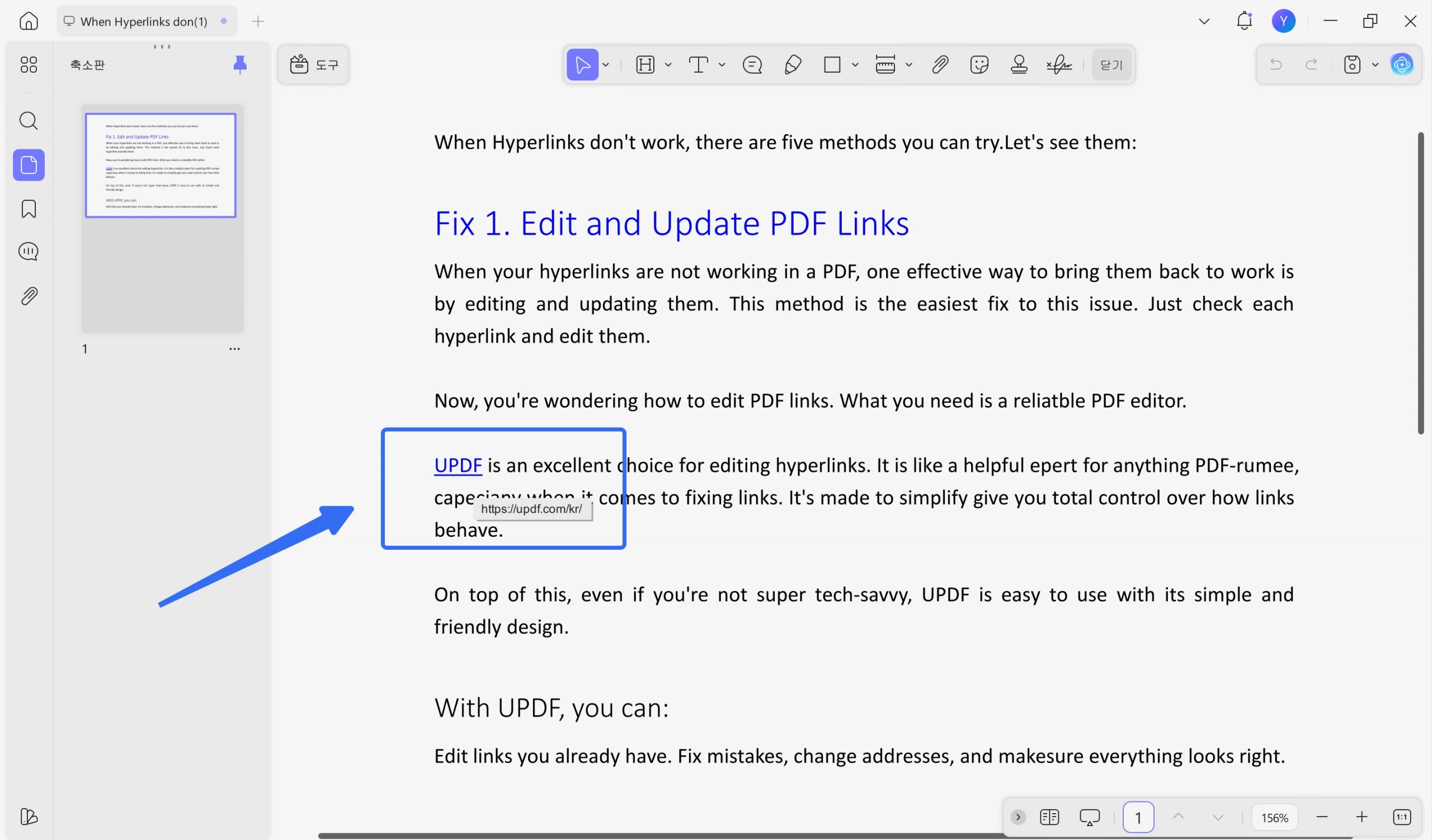
Task: Click the page number input field
Action: point(1138,817)
